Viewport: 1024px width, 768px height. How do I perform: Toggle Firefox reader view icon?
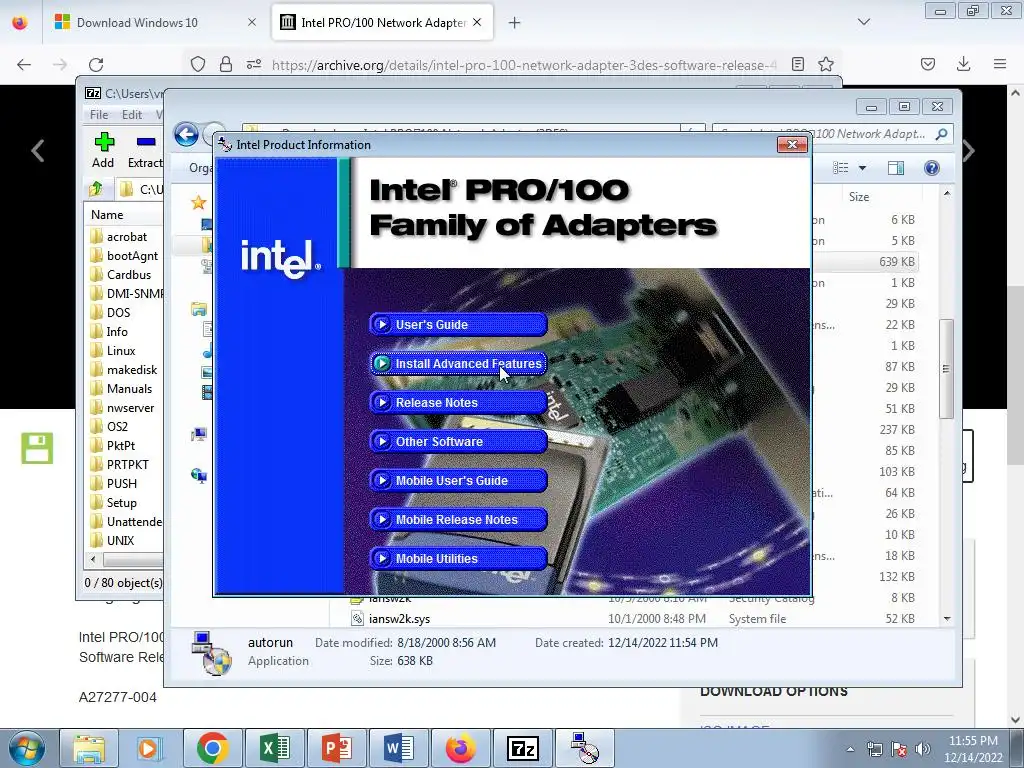point(797,64)
